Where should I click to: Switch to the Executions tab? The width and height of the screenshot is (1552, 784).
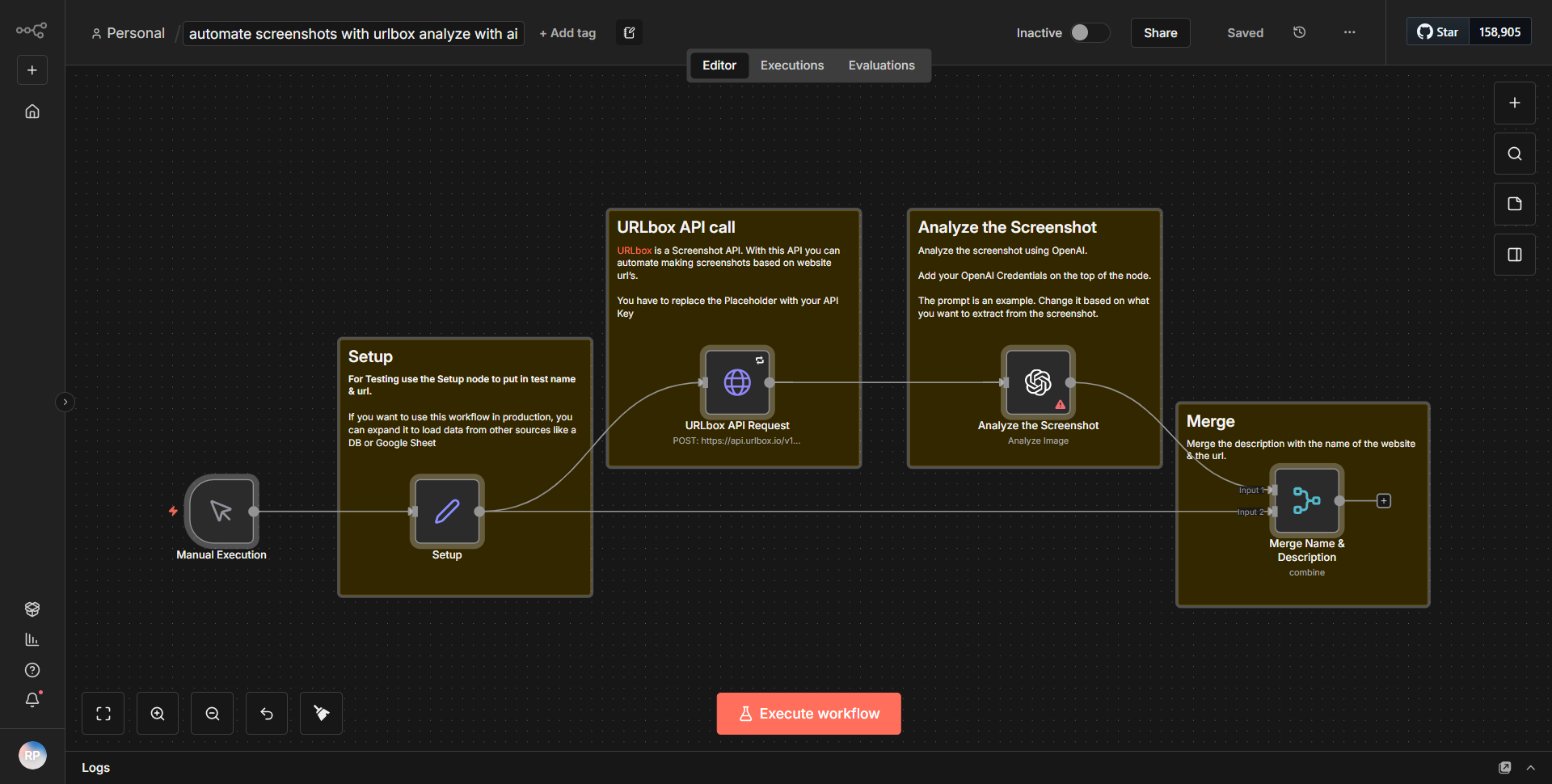(791, 65)
